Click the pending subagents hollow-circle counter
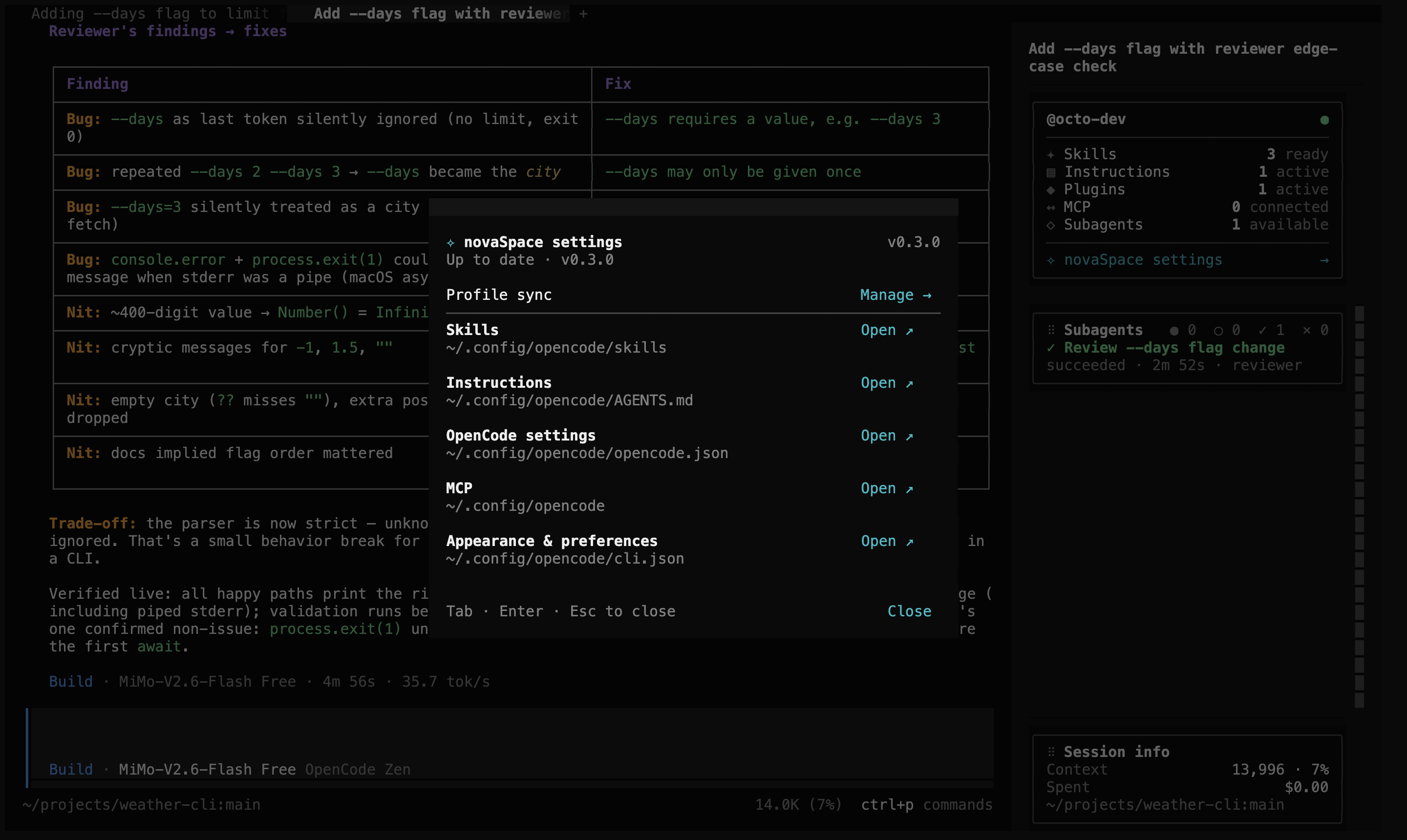Image resolution: width=1407 pixels, height=840 pixels. tap(1227, 330)
